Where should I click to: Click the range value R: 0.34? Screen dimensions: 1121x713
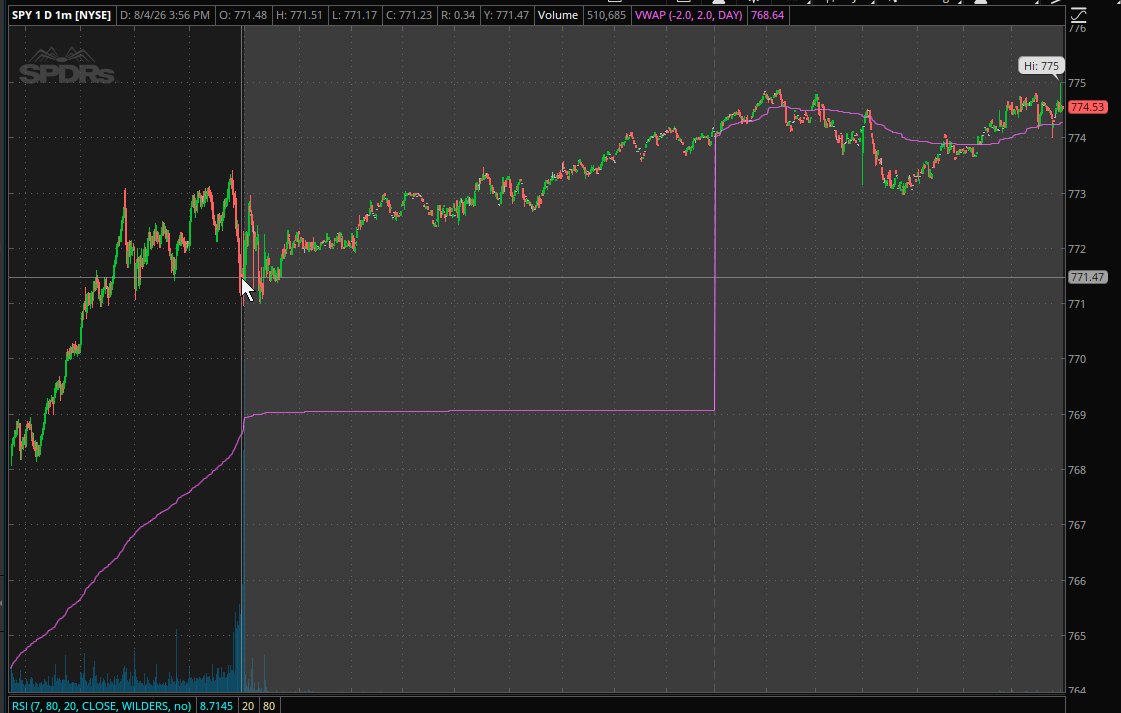pos(458,15)
